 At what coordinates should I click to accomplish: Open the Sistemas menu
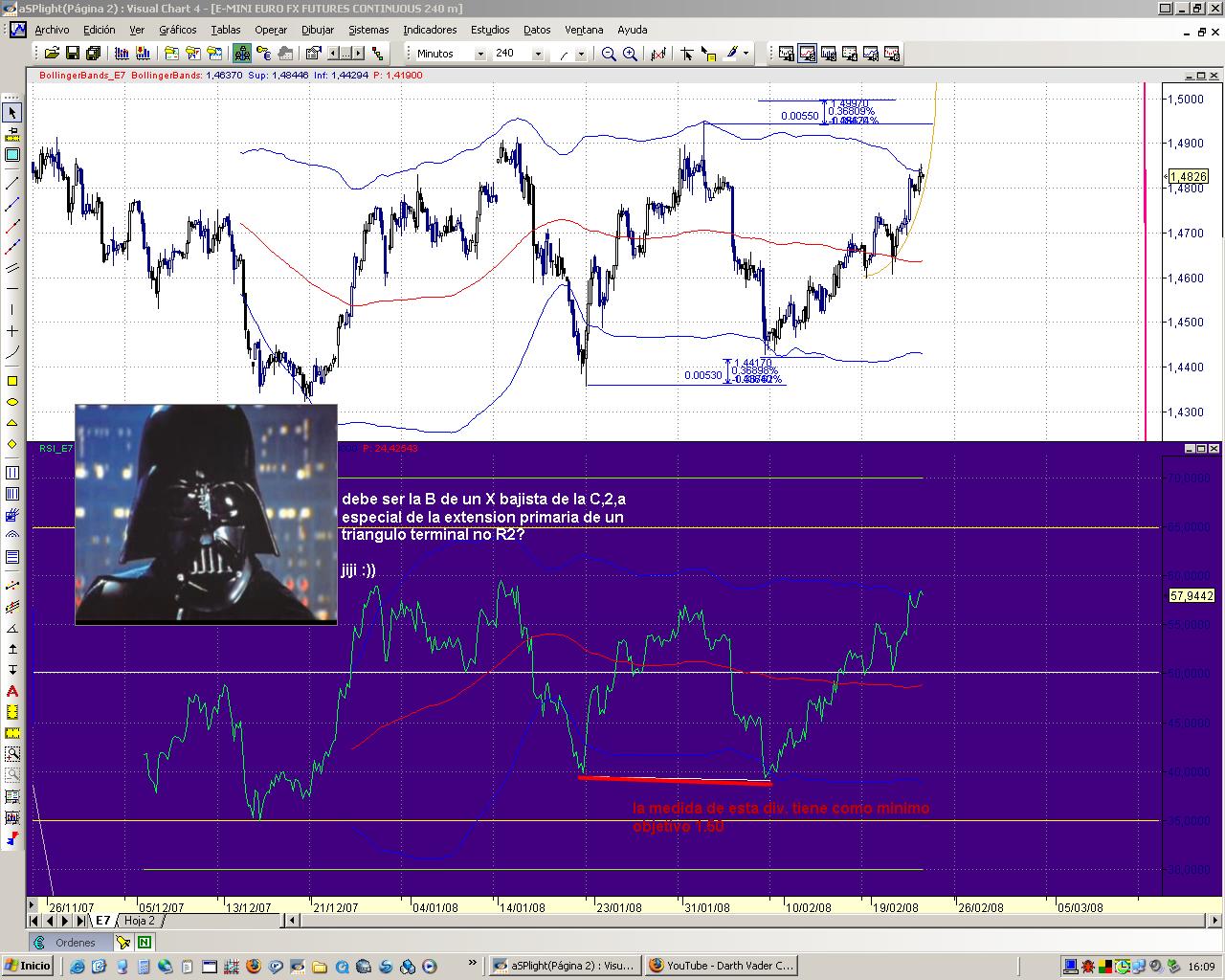point(368,30)
